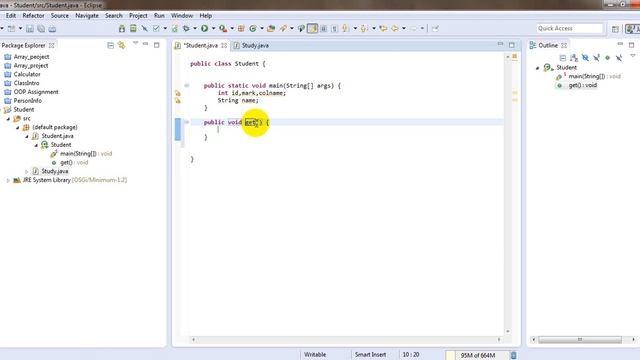The image size is (640, 360).
Task: Click Collapse All icon in Outline view
Action: click(x=563, y=58)
